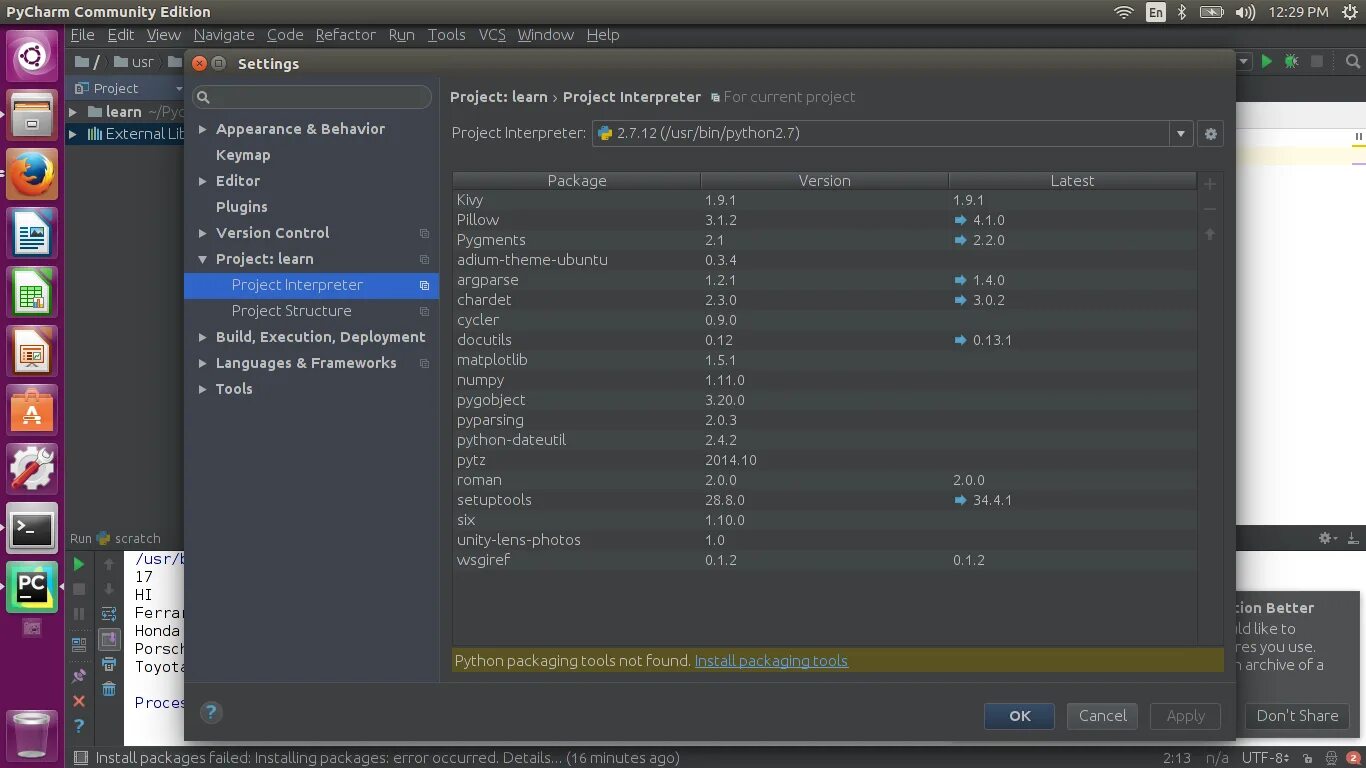Screen dimensions: 1366x768
Task: Open Firefox from the Ubuntu launcher
Action: (32, 175)
